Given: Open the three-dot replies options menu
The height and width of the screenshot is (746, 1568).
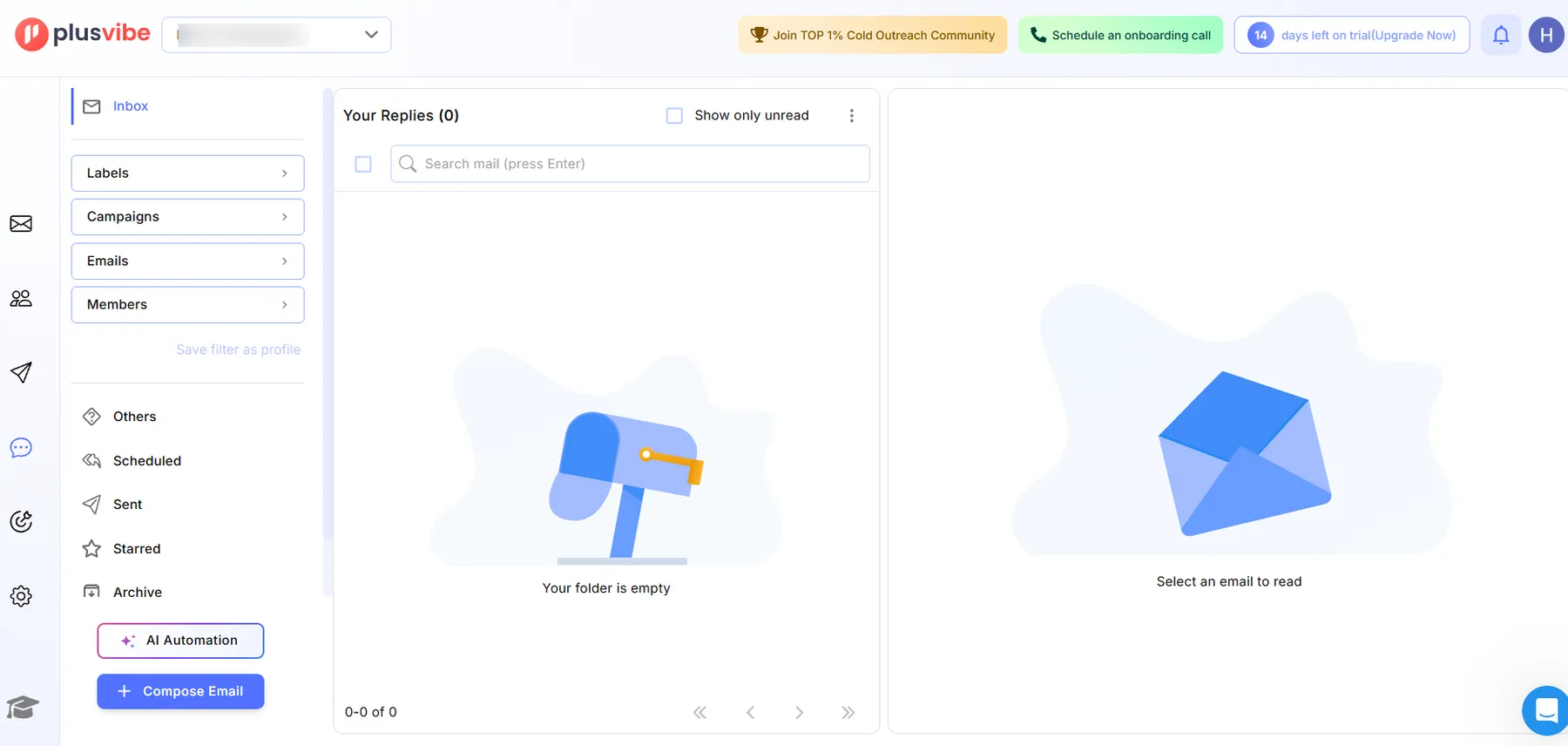Looking at the screenshot, I should click(x=852, y=116).
